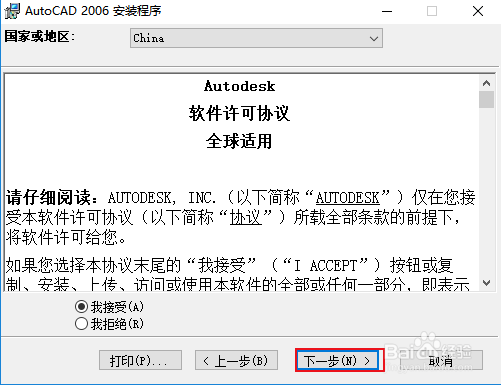Click the Autodesk title in license text
Screen dimensions: 501x385
tap(240, 86)
